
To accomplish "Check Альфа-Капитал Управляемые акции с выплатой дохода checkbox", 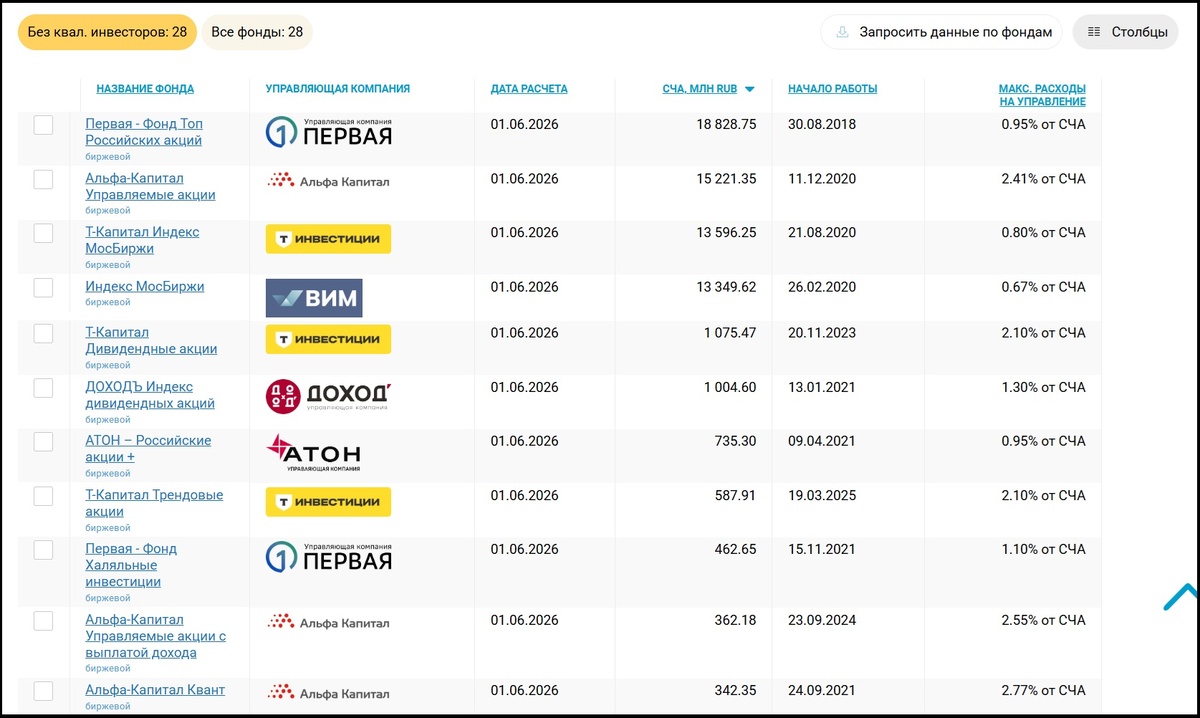I will (43, 620).
